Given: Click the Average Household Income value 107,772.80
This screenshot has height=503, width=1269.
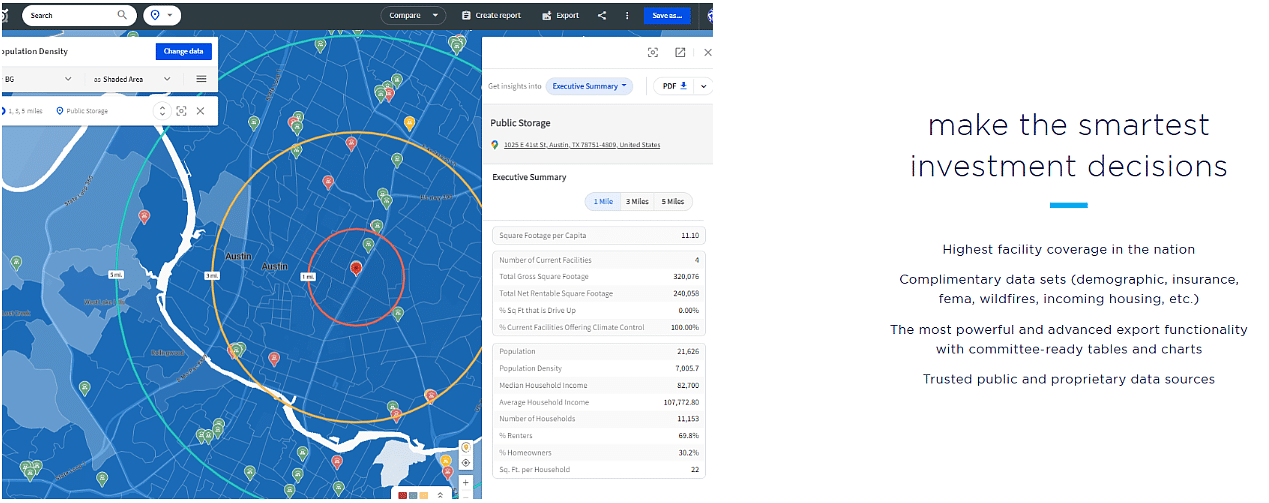Looking at the screenshot, I should (x=682, y=402).
